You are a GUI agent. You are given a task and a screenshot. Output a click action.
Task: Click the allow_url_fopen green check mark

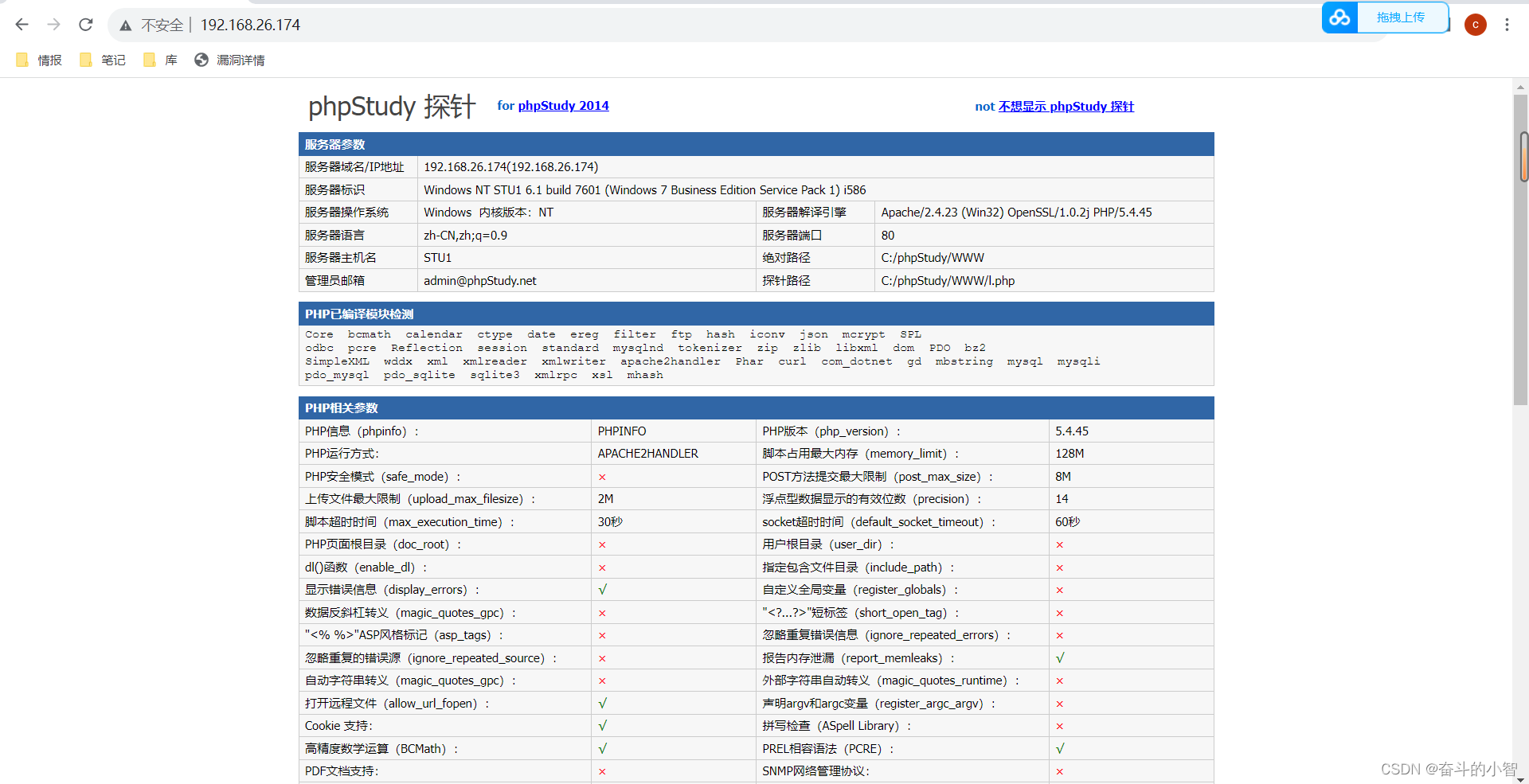coord(603,704)
